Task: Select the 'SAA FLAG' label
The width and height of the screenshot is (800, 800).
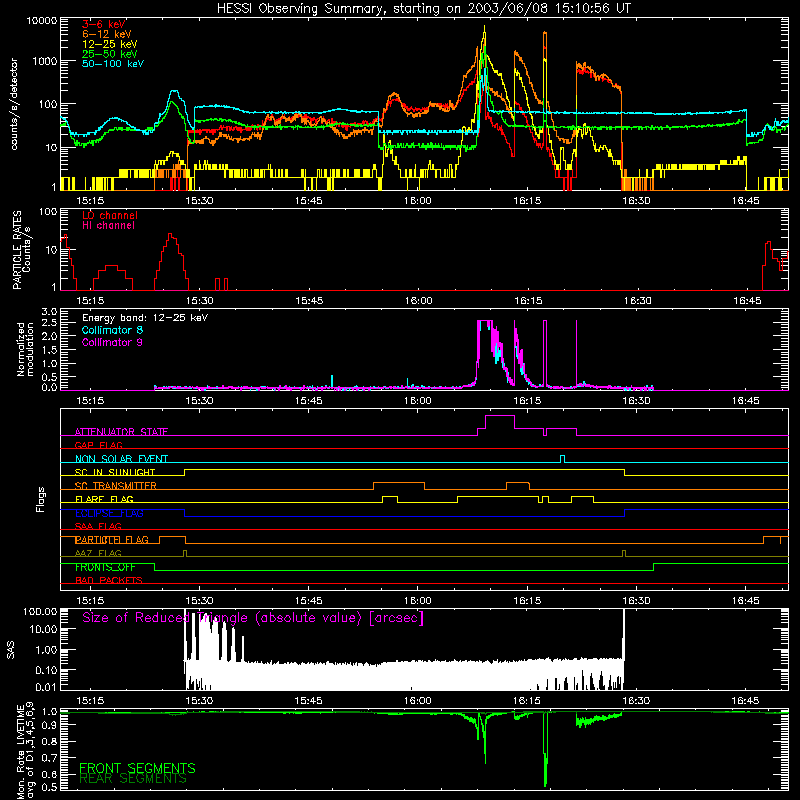Action: [x=98, y=526]
